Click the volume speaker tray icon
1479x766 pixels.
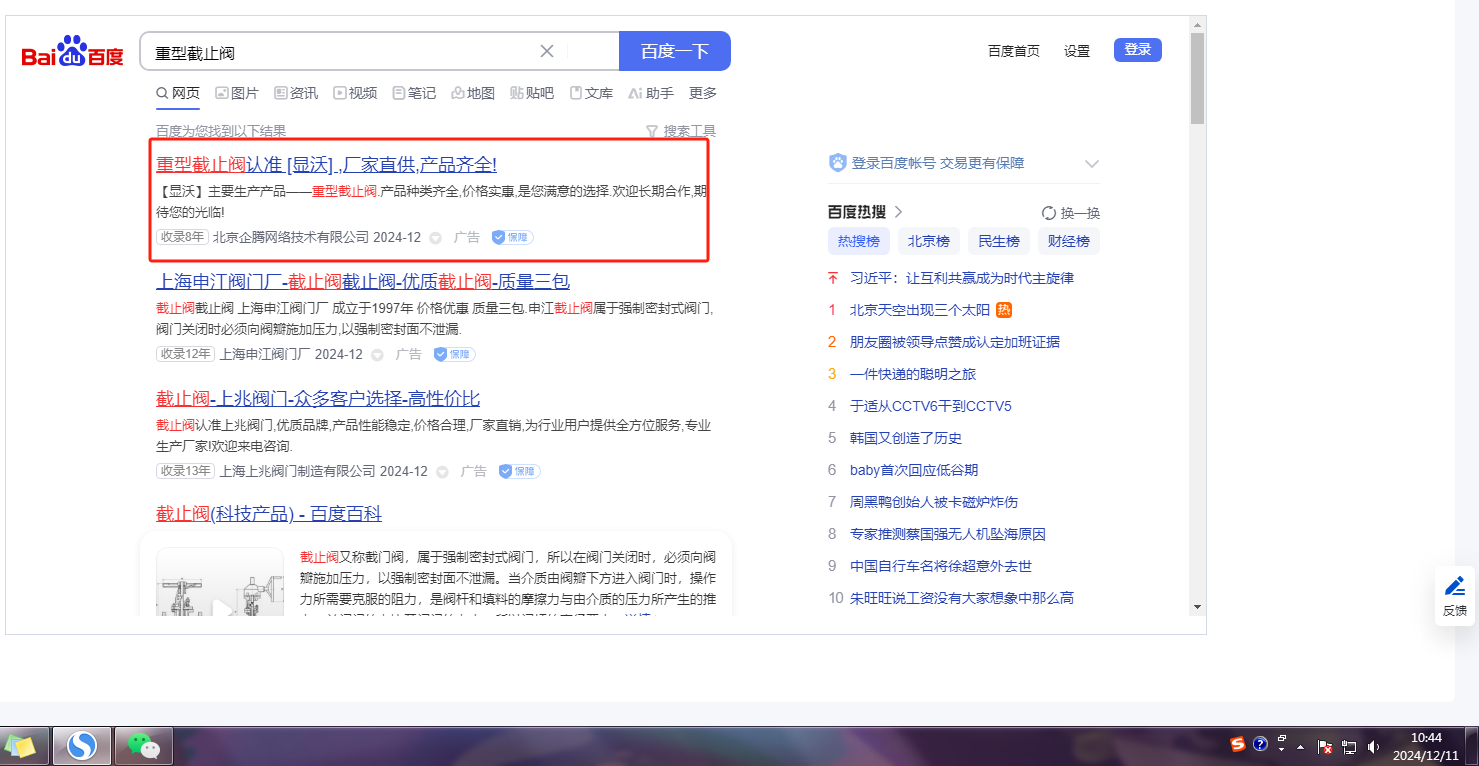click(x=1373, y=746)
